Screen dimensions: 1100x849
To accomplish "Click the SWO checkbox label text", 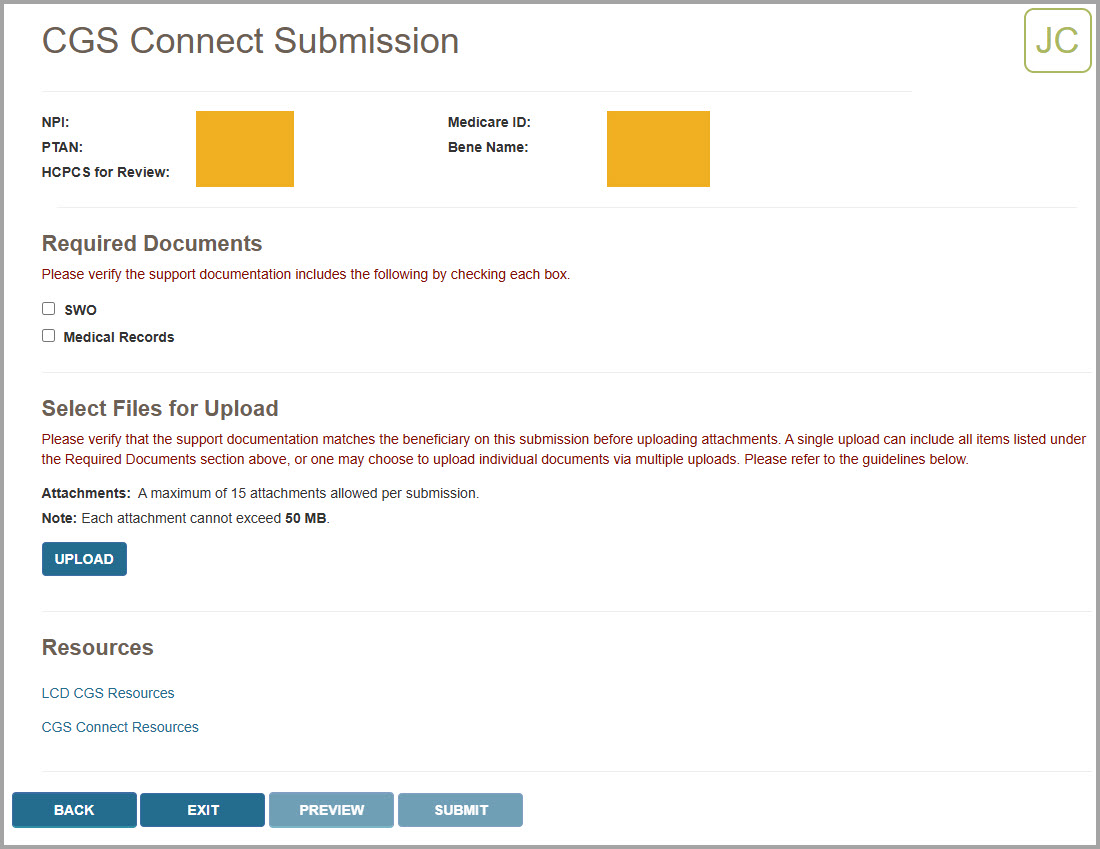I will coord(81,310).
